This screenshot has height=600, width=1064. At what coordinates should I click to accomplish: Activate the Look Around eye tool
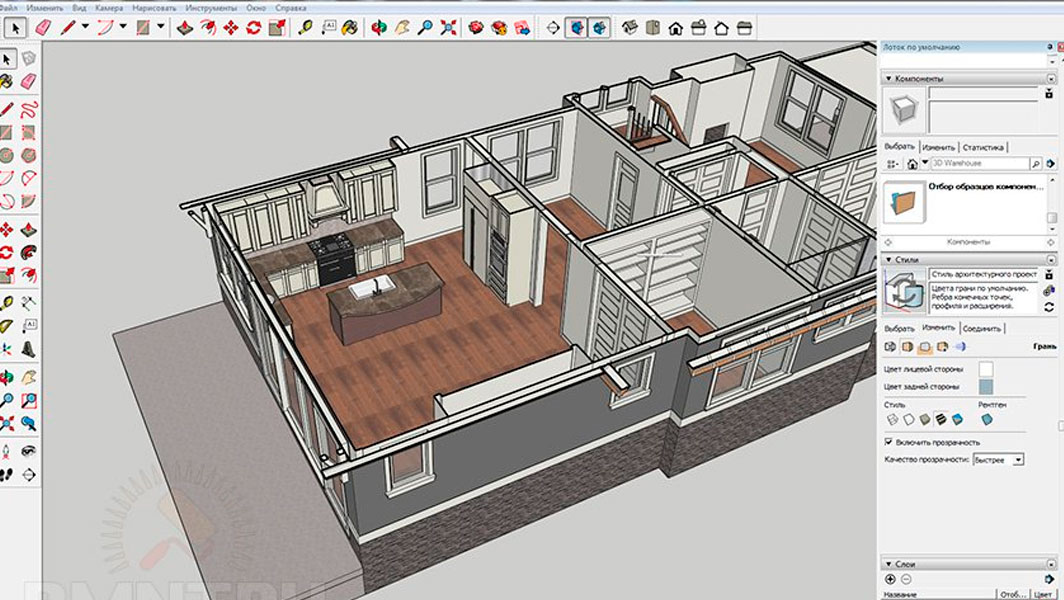(28, 451)
